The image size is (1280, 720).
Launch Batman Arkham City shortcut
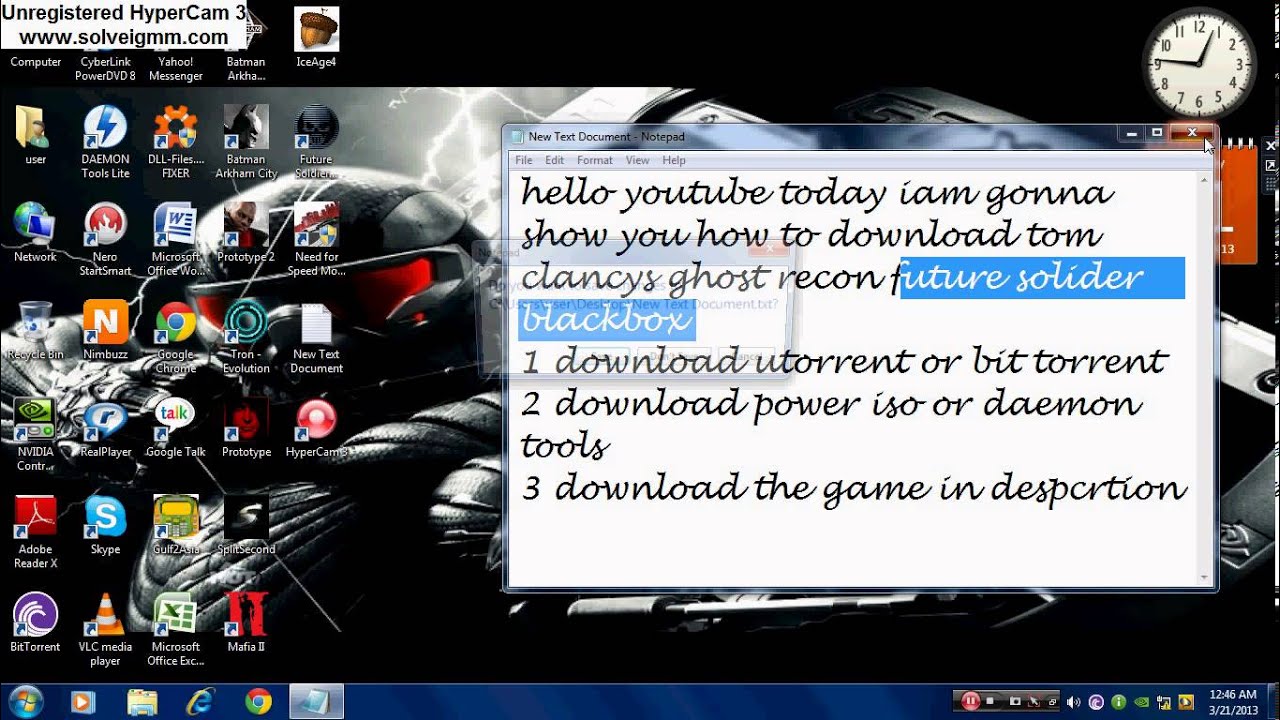pos(246,142)
